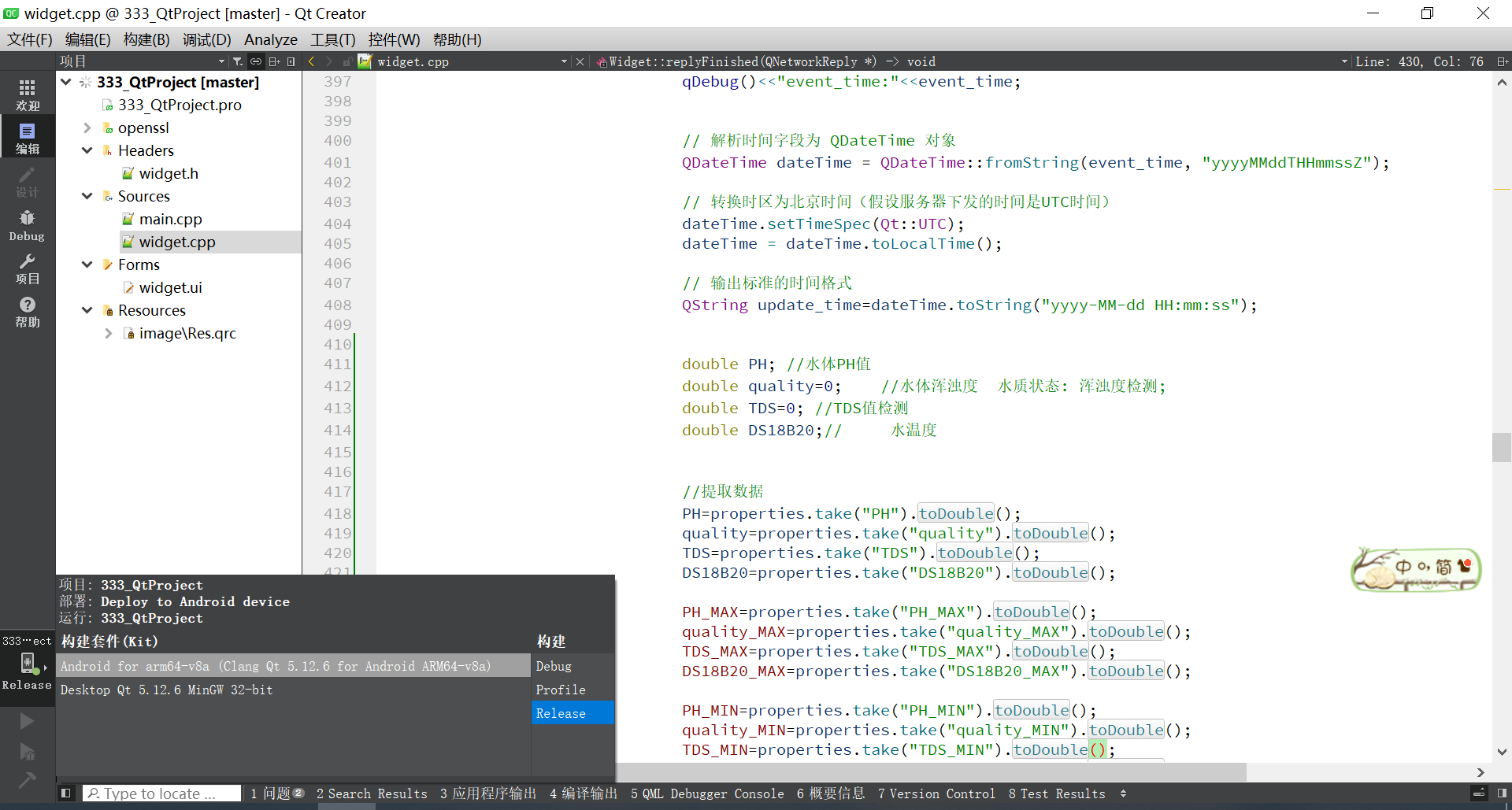1512x810 pixels.
Task: Click the Android kit selector icon
Action: 27,663
